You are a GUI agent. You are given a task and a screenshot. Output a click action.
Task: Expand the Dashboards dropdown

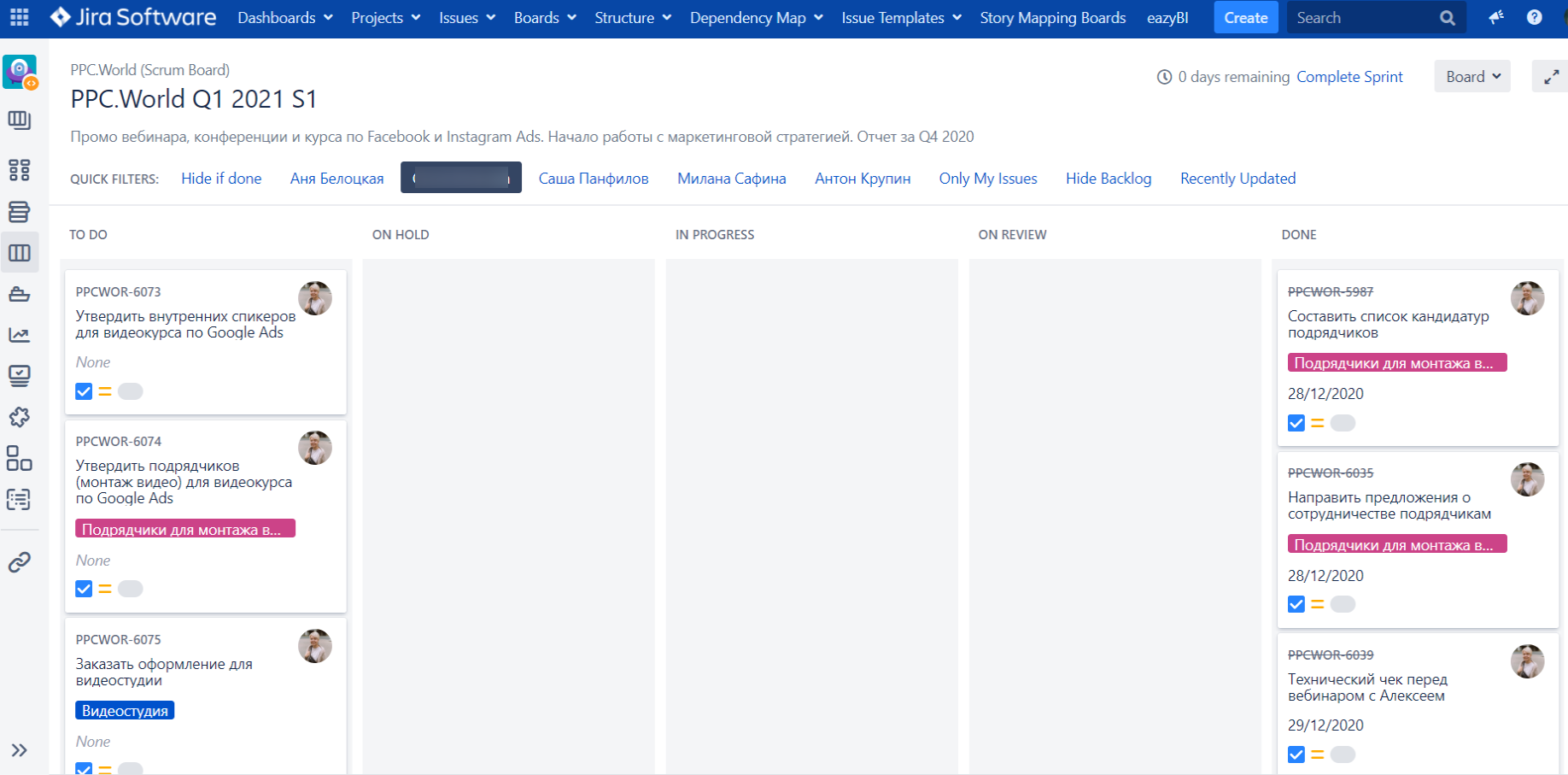(284, 18)
